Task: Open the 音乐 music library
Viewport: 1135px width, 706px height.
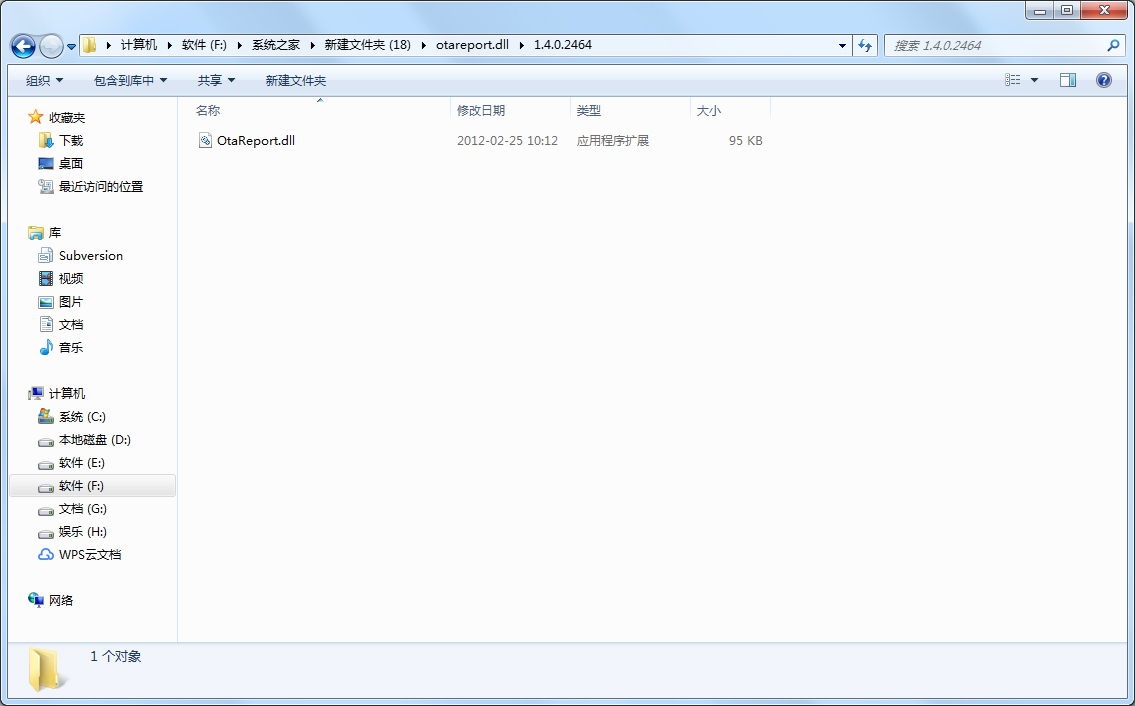Action: 70,348
